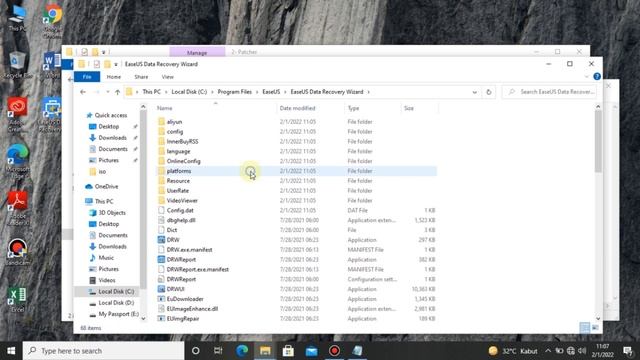Select the Dict file
The height and width of the screenshot is (360, 640).
click(x=172, y=230)
